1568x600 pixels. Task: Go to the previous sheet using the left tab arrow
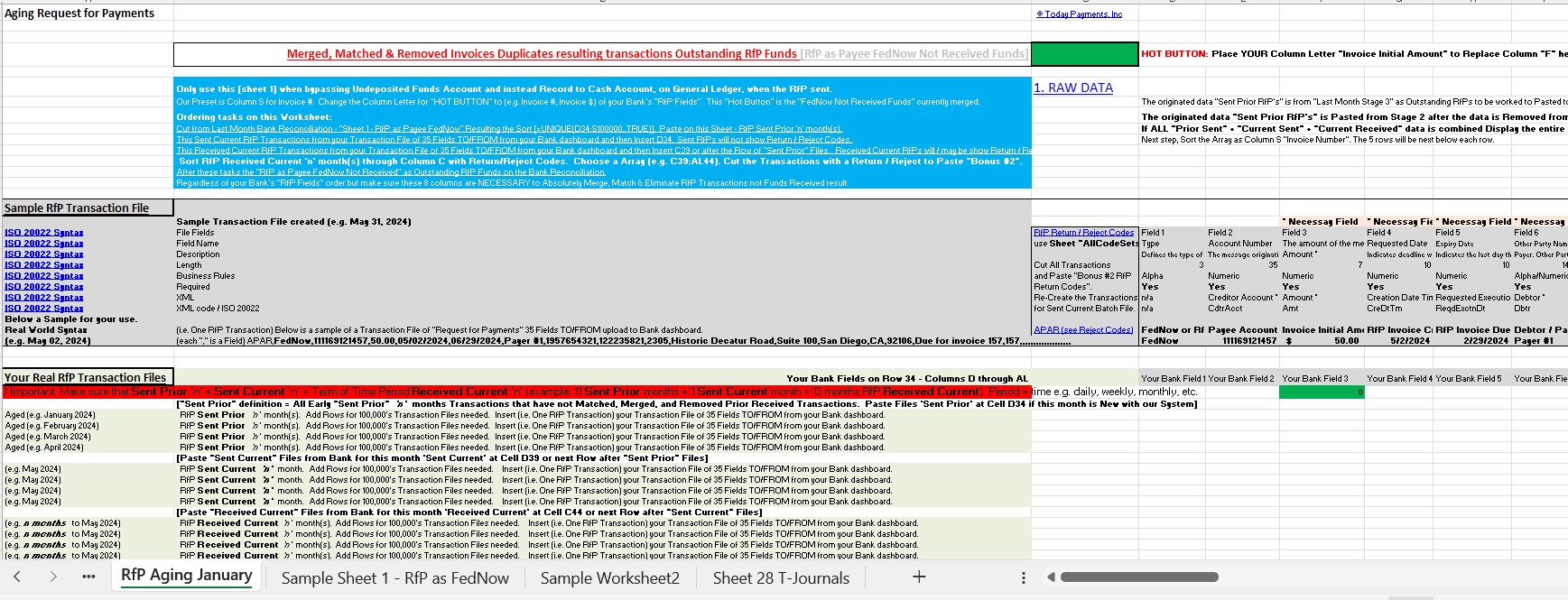[x=17, y=577]
